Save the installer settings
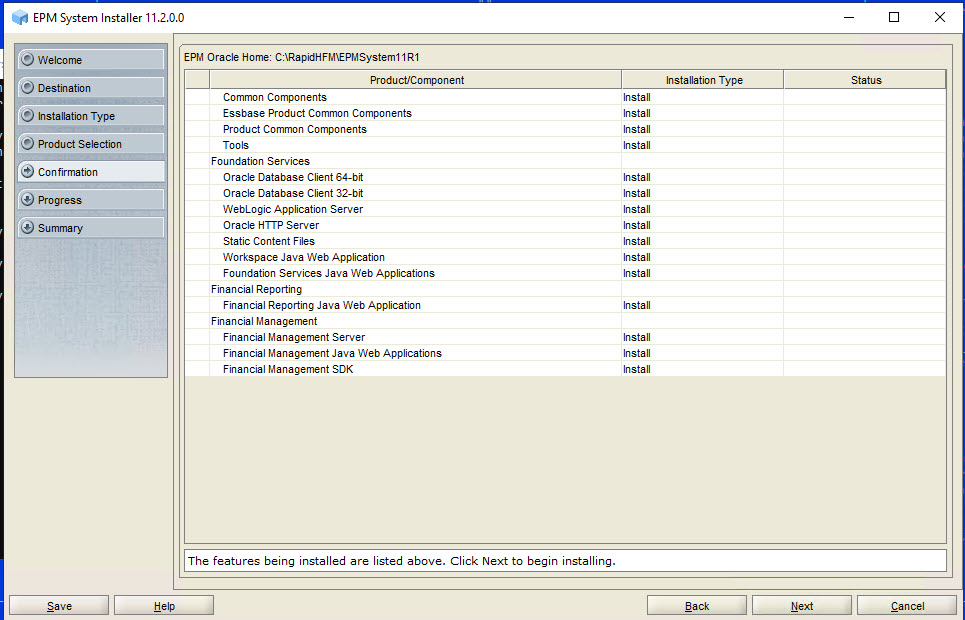The height and width of the screenshot is (620, 965). [59, 606]
